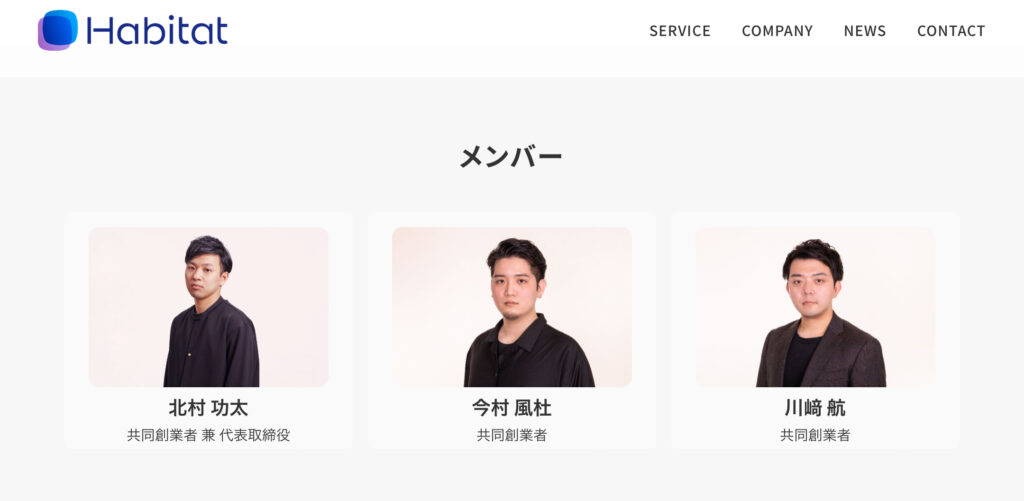1024x501 pixels.
Task: Click the name 北村 功太
Action: tap(208, 408)
